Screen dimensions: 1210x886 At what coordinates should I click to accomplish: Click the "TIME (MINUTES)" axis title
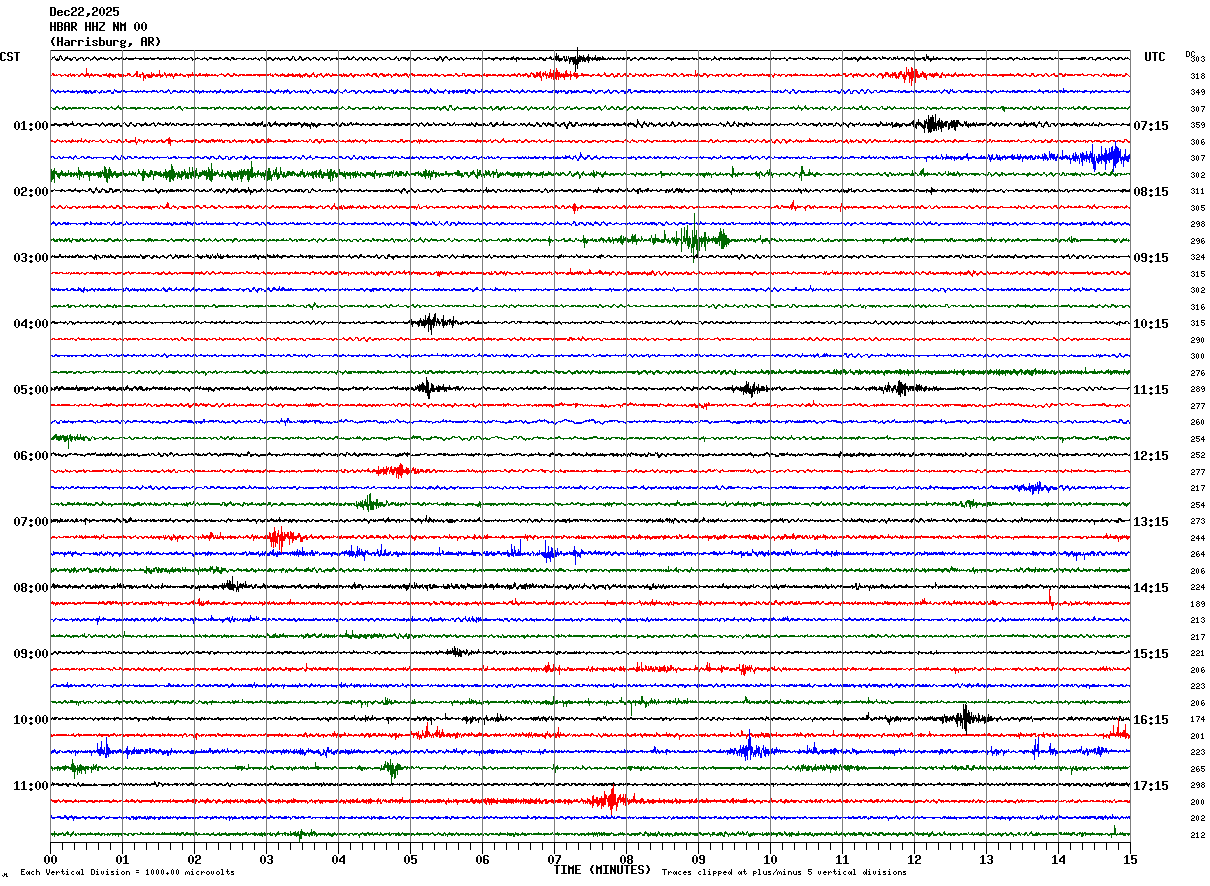603,870
